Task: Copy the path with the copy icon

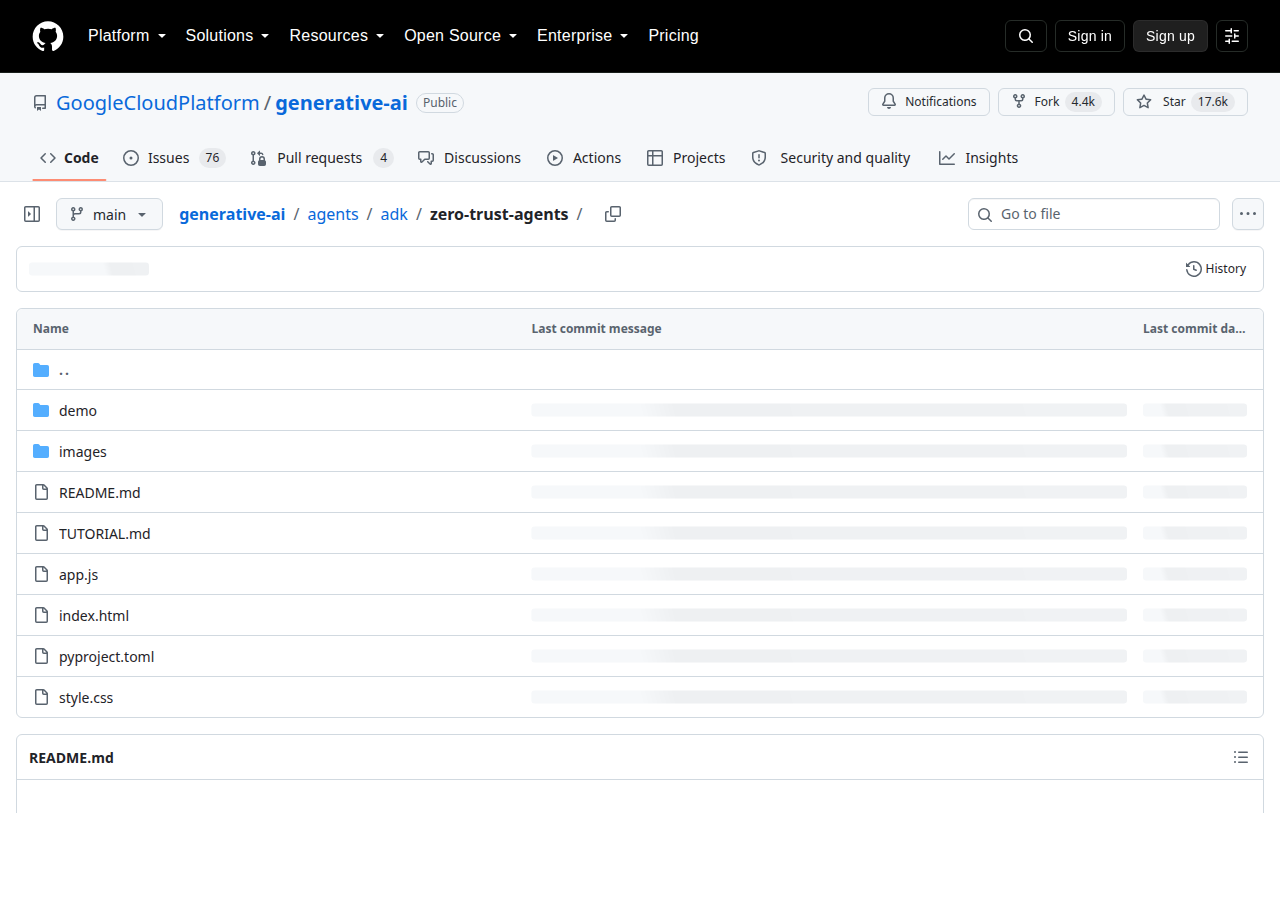Action: [x=613, y=214]
